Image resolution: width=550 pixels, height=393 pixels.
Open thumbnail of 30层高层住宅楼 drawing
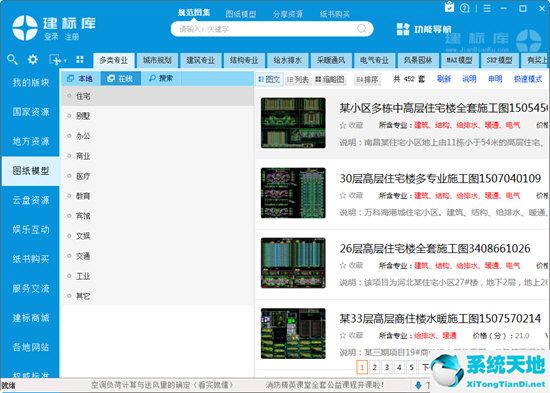click(293, 193)
